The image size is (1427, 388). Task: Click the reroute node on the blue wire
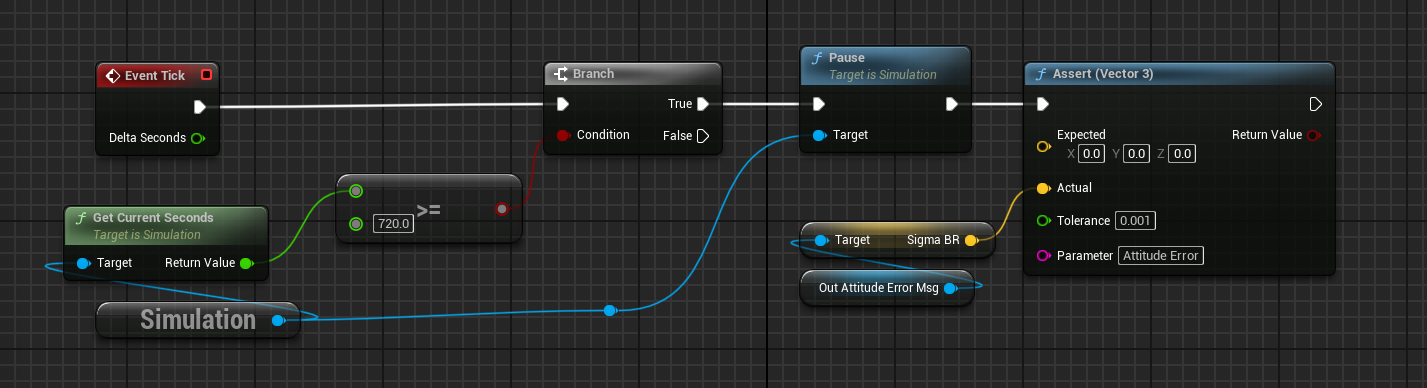point(609,311)
